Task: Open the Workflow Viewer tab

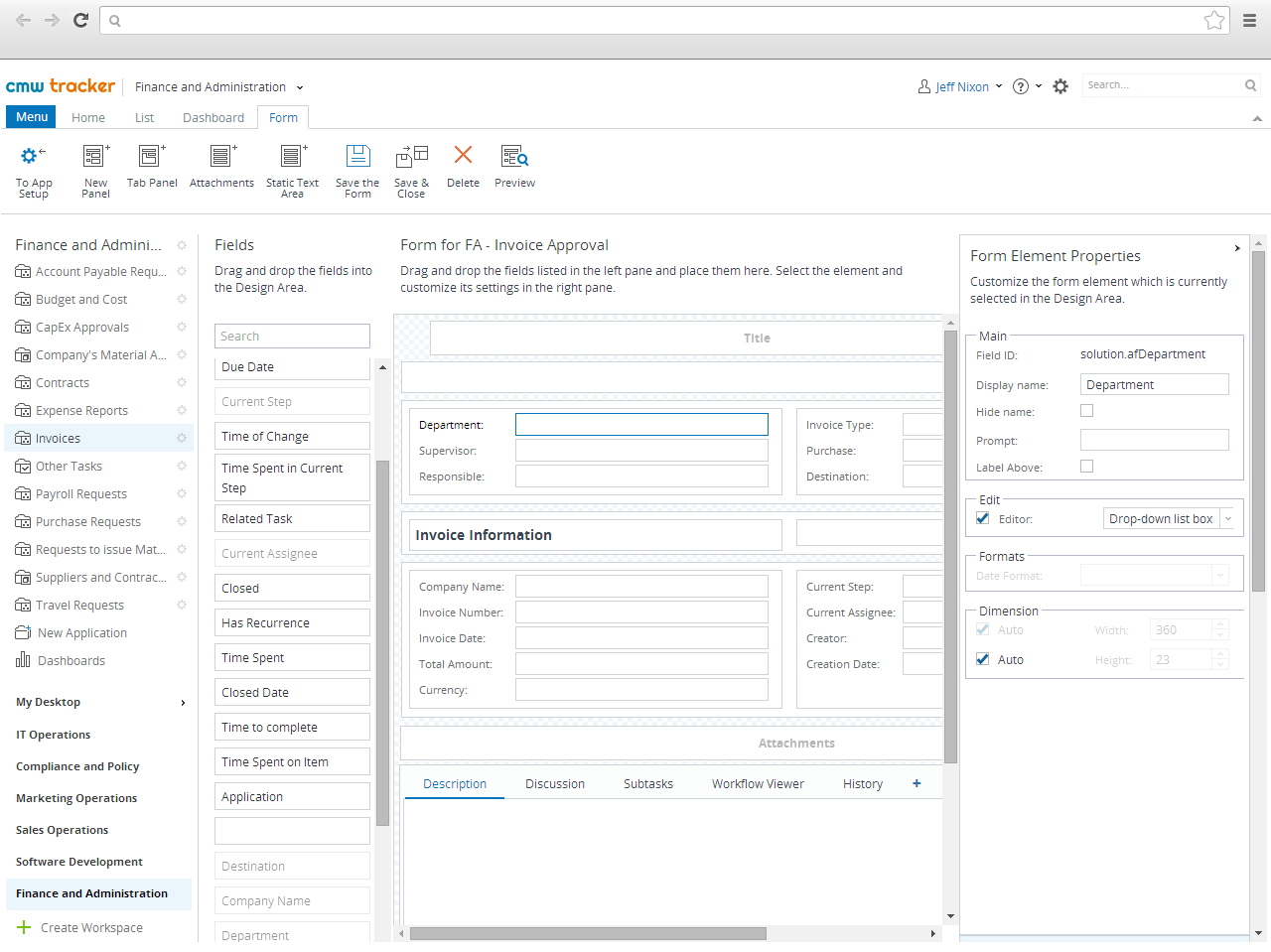Action: pos(758,783)
